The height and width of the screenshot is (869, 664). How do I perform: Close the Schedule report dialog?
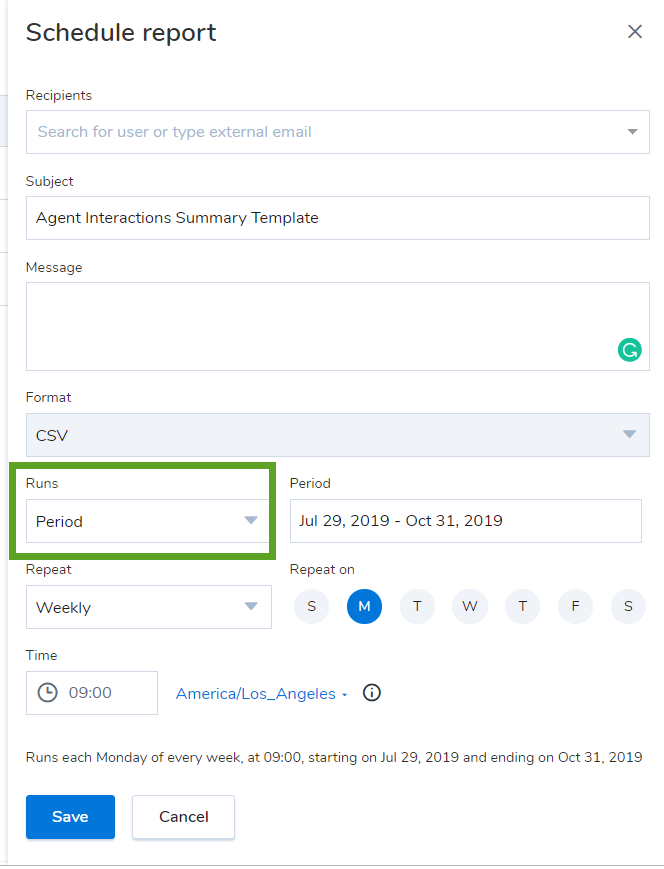tap(635, 32)
